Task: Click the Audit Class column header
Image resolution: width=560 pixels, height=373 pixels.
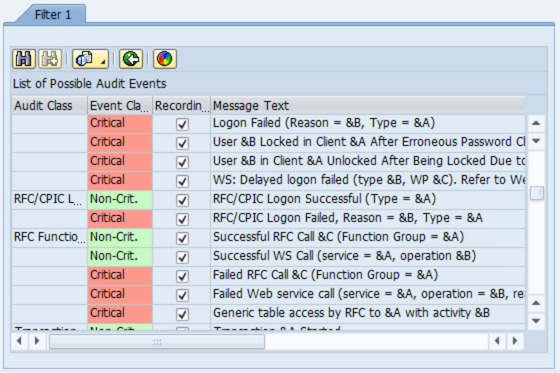Action: (x=50, y=105)
